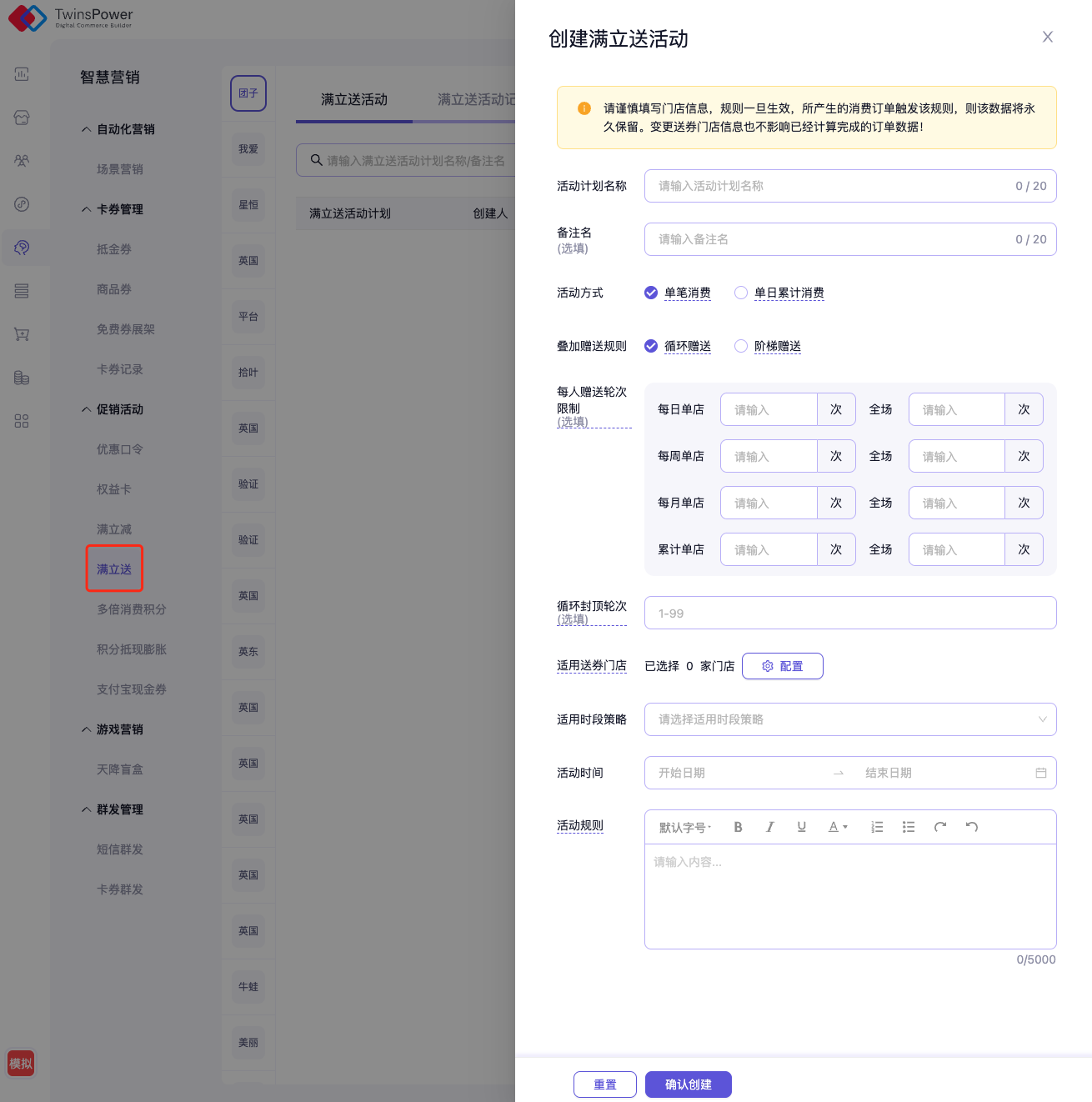1092x1102 pixels.
Task: Choose the 单笔消费 radio option
Action: [651, 293]
